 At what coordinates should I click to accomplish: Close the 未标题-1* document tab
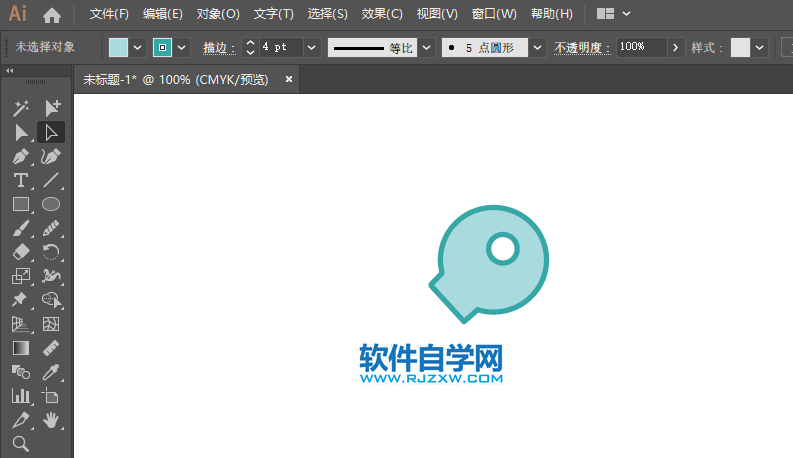coord(289,79)
